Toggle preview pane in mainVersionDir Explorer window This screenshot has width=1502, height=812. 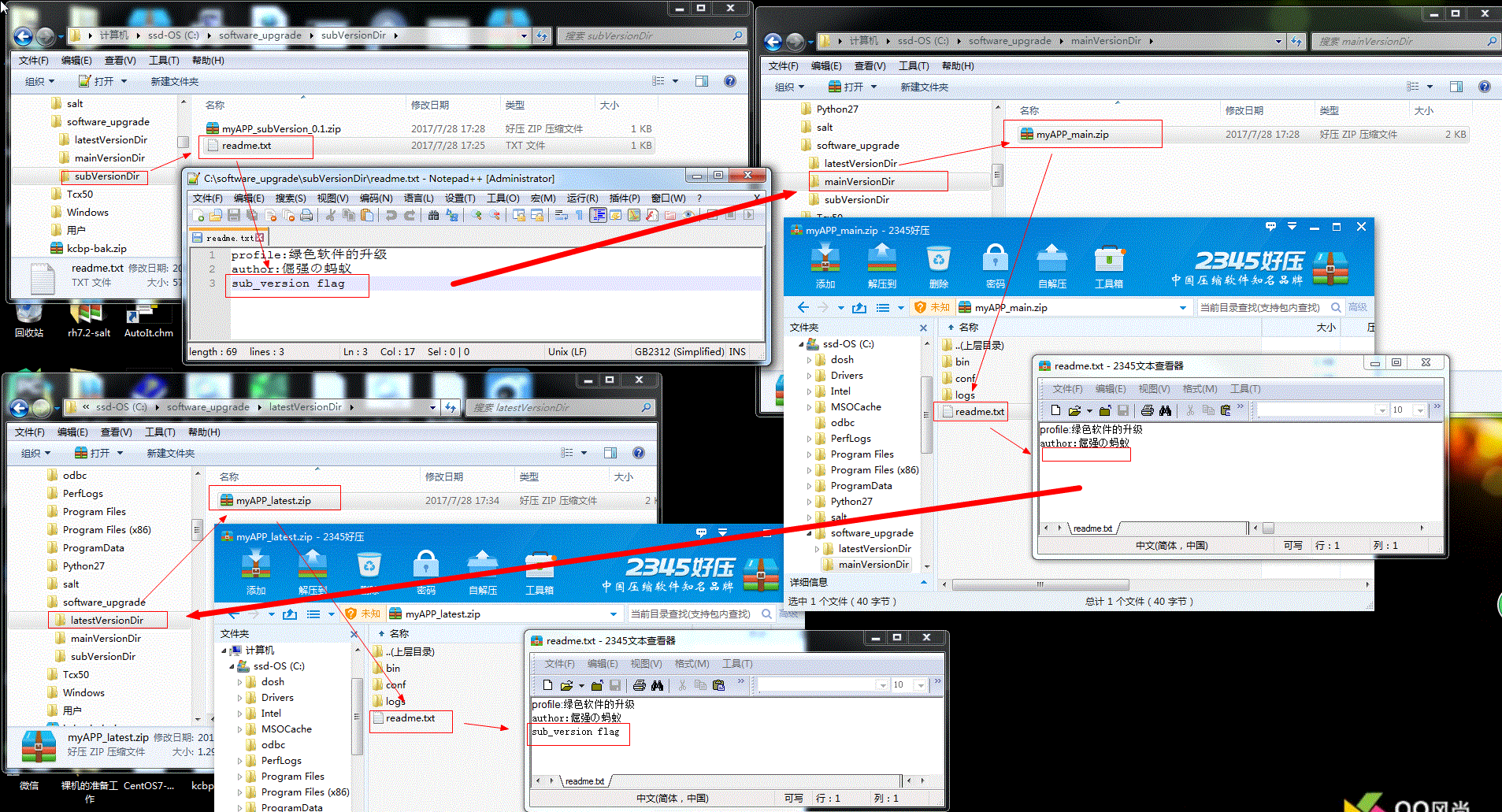tap(1456, 87)
